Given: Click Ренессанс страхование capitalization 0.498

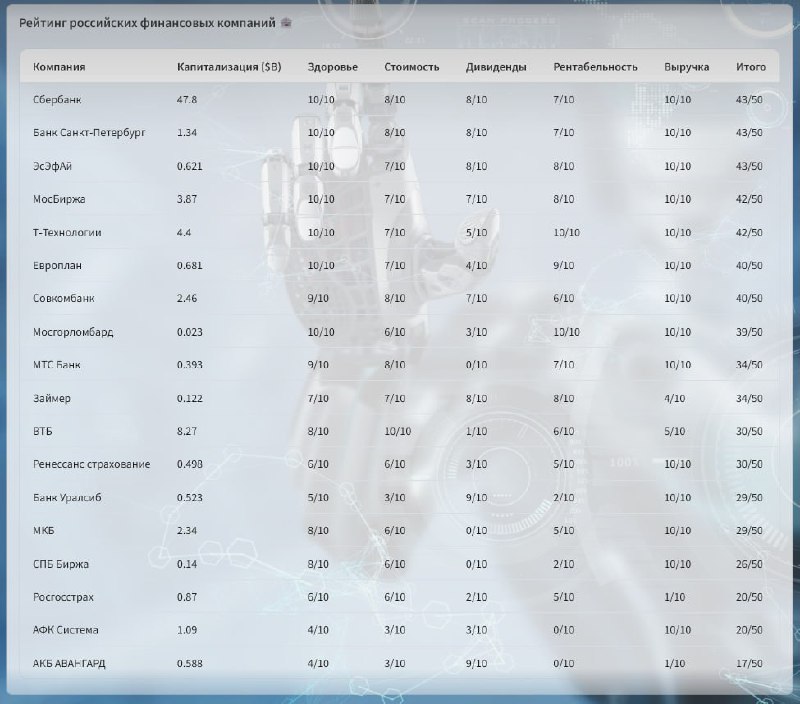Looking at the screenshot, I should coord(190,464).
